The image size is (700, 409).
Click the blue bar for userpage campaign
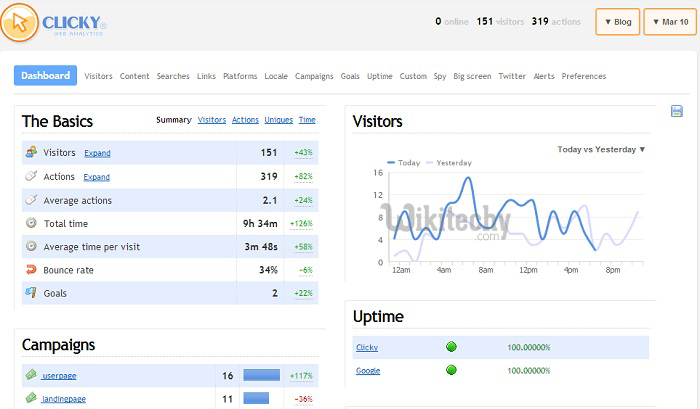tap(261, 375)
